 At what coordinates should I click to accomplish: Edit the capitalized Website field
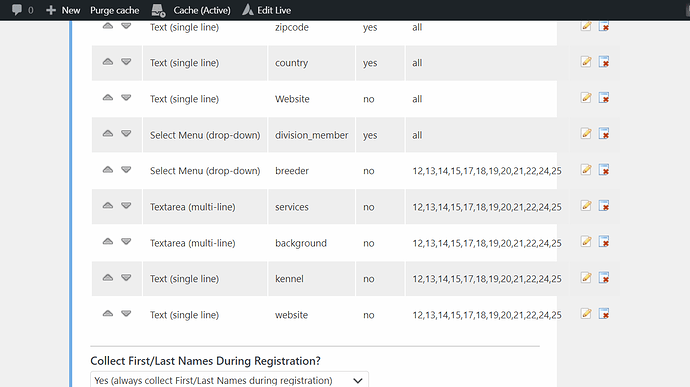tap(586, 98)
